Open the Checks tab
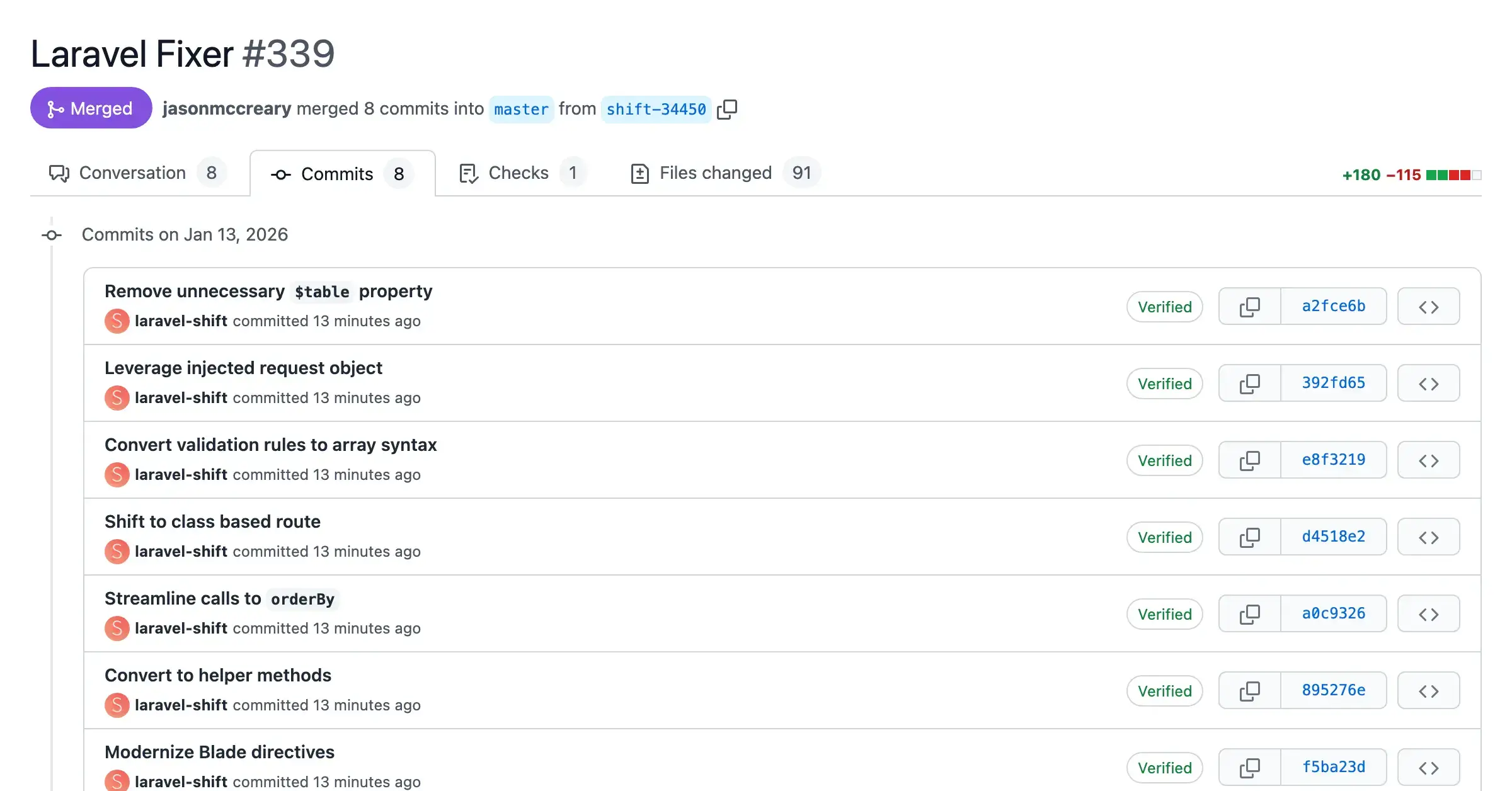Screen dimensions: 1512x791 click(518, 173)
